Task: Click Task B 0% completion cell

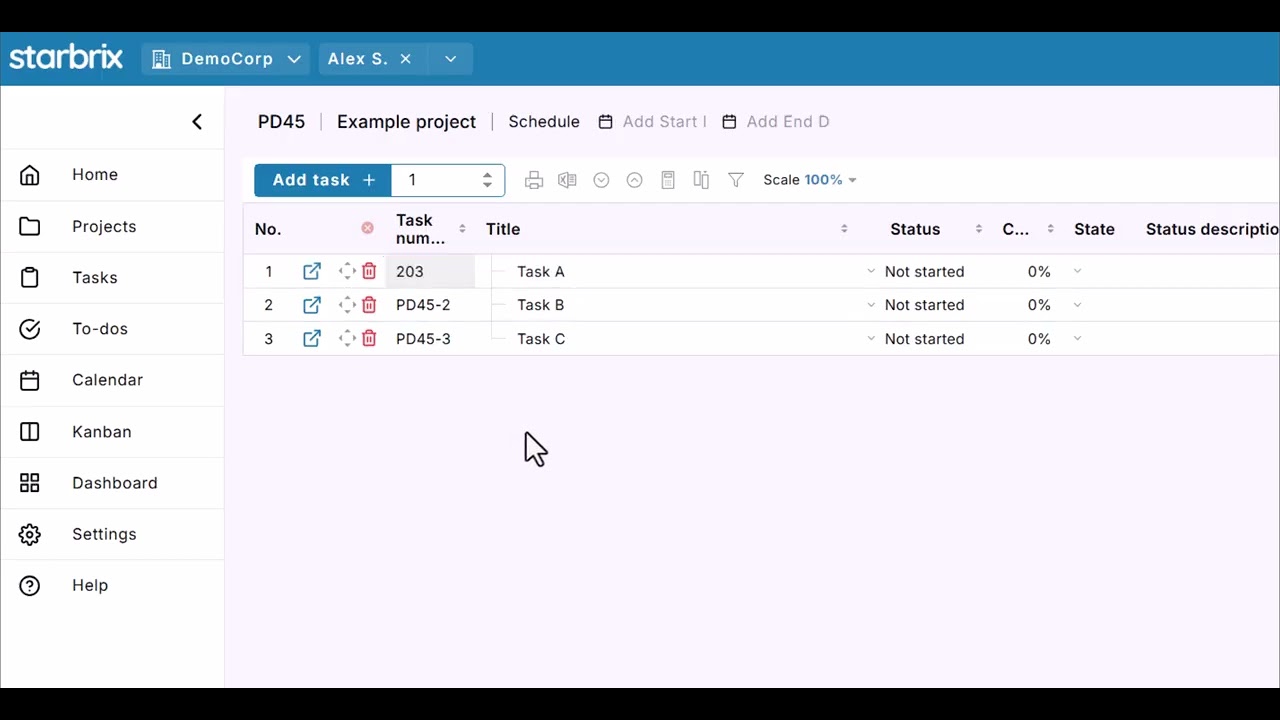Action: pyautogui.click(x=1039, y=305)
